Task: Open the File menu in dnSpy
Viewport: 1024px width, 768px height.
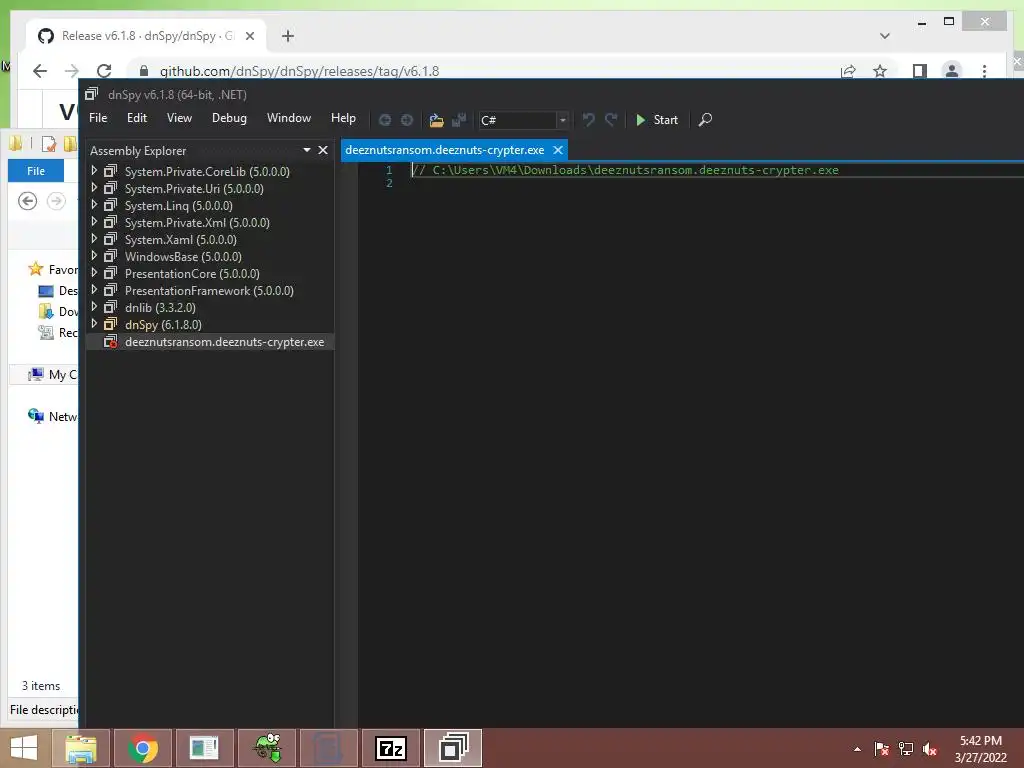Action: point(98,118)
